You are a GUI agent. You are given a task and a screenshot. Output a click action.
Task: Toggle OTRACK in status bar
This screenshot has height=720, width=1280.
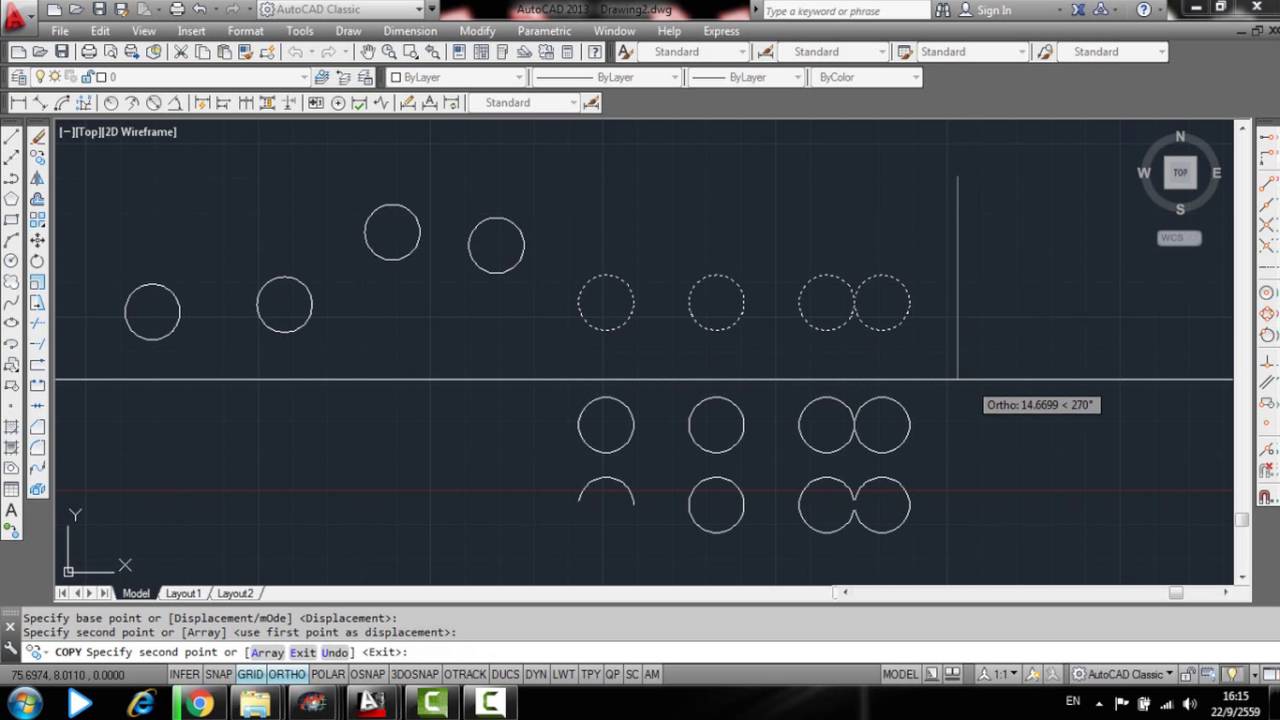click(465, 675)
